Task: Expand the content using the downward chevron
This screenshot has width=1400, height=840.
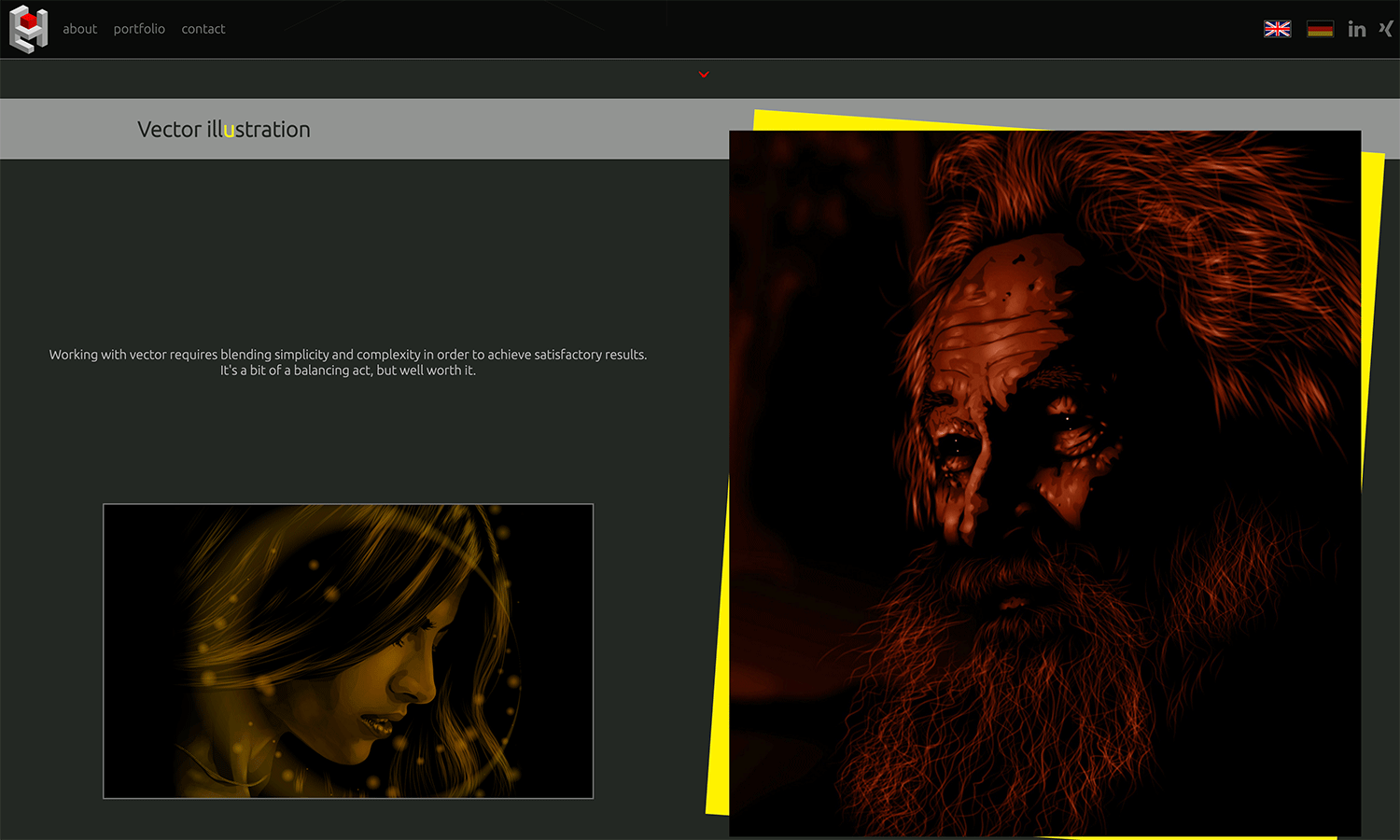Action: pyautogui.click(x=703, y=75)
